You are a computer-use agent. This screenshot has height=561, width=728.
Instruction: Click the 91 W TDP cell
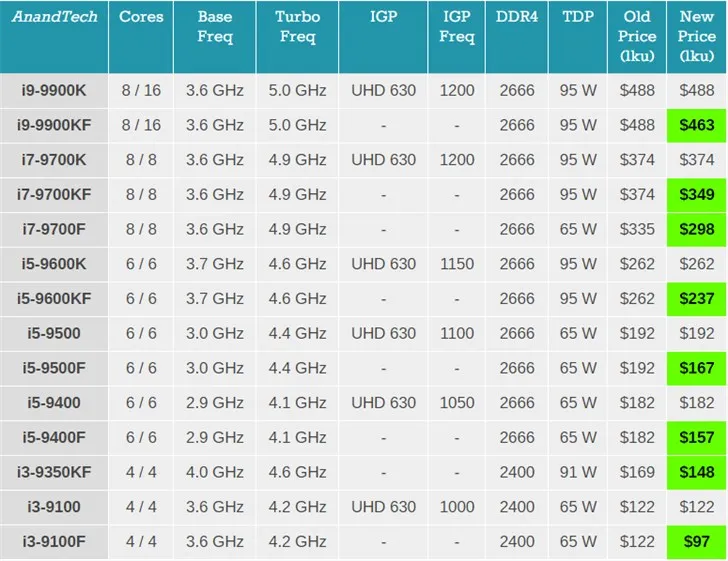(578, 472)
